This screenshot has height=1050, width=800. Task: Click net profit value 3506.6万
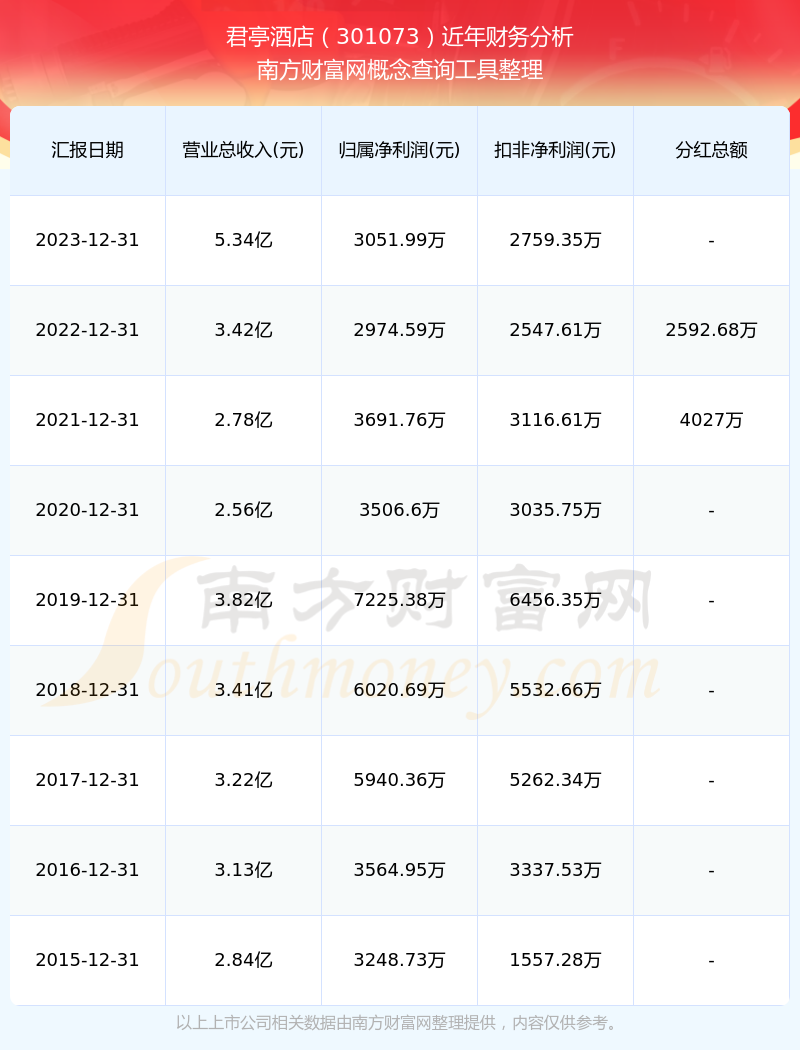(400, 510)
